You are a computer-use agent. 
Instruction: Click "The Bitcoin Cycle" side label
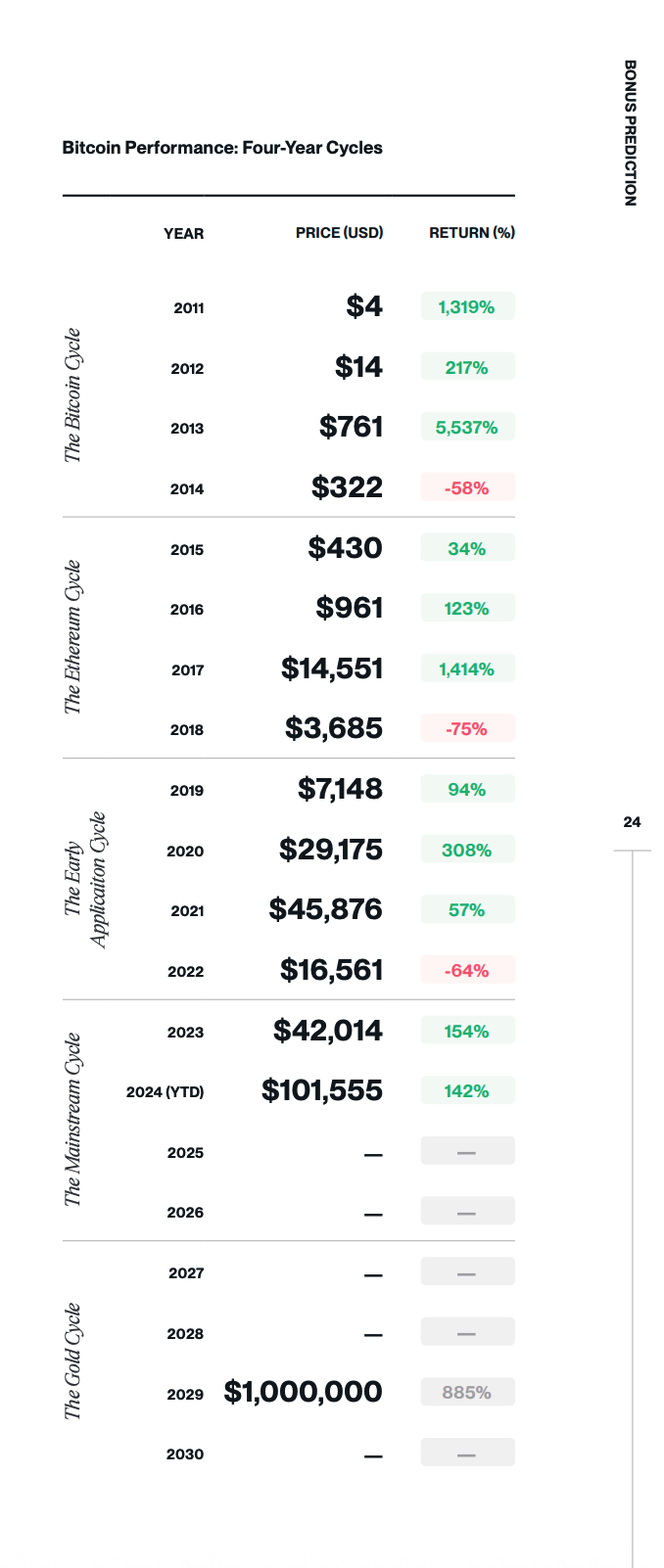point(73,395)
